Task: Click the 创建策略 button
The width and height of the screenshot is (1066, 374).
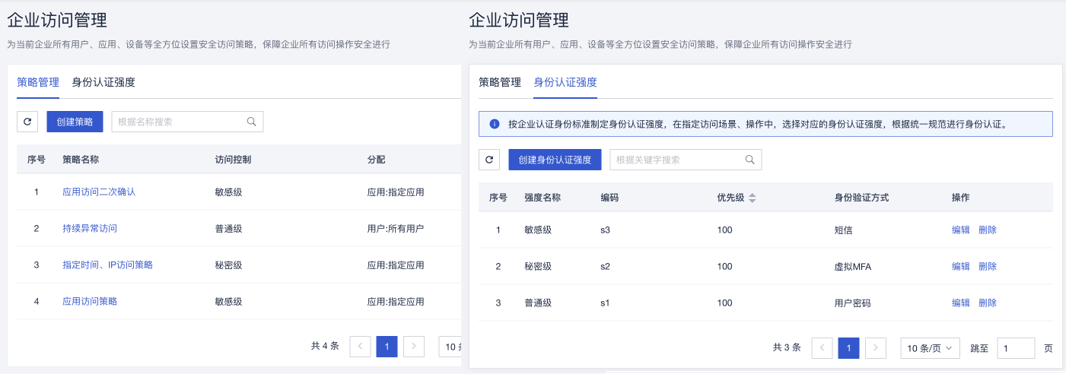Action: click(x=75, y=122)
